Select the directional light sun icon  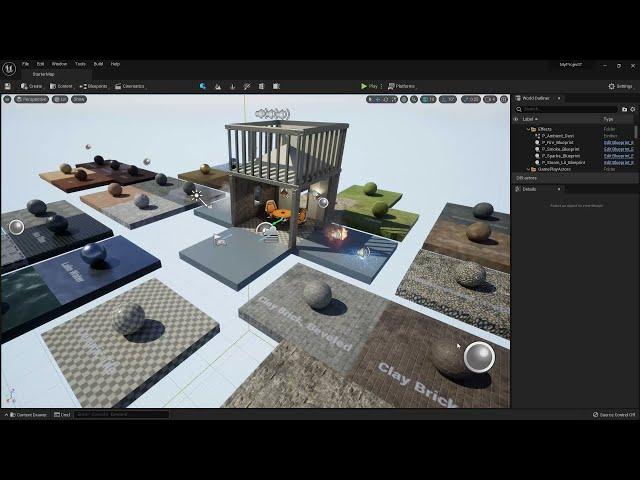(197, 196)
